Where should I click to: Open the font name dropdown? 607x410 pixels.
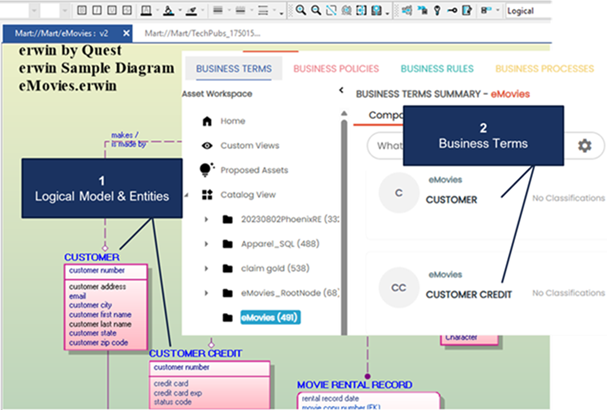click(34, 10)
